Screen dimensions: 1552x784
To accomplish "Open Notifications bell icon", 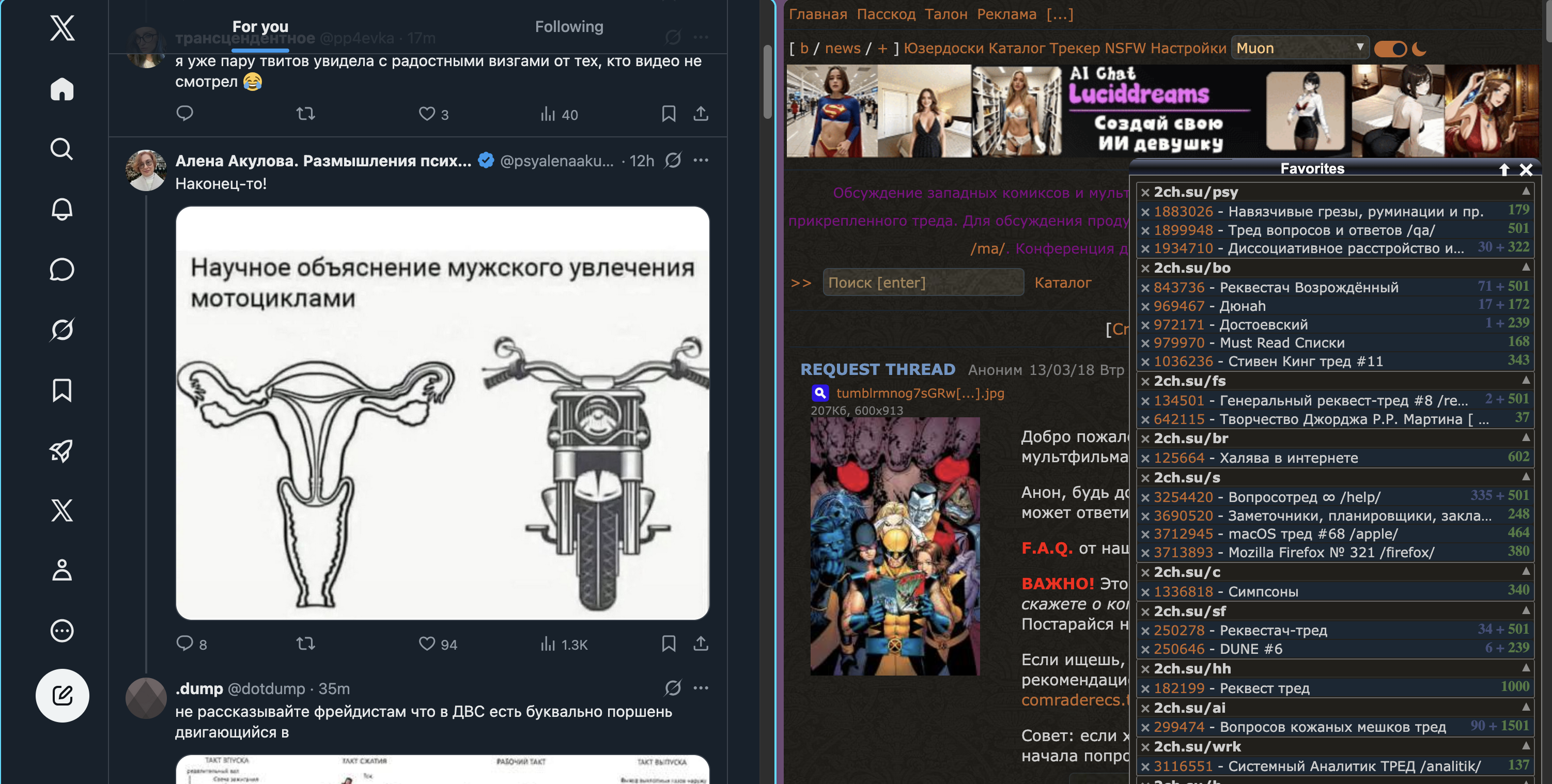I will pyautogui.click(x=62, y=209).
